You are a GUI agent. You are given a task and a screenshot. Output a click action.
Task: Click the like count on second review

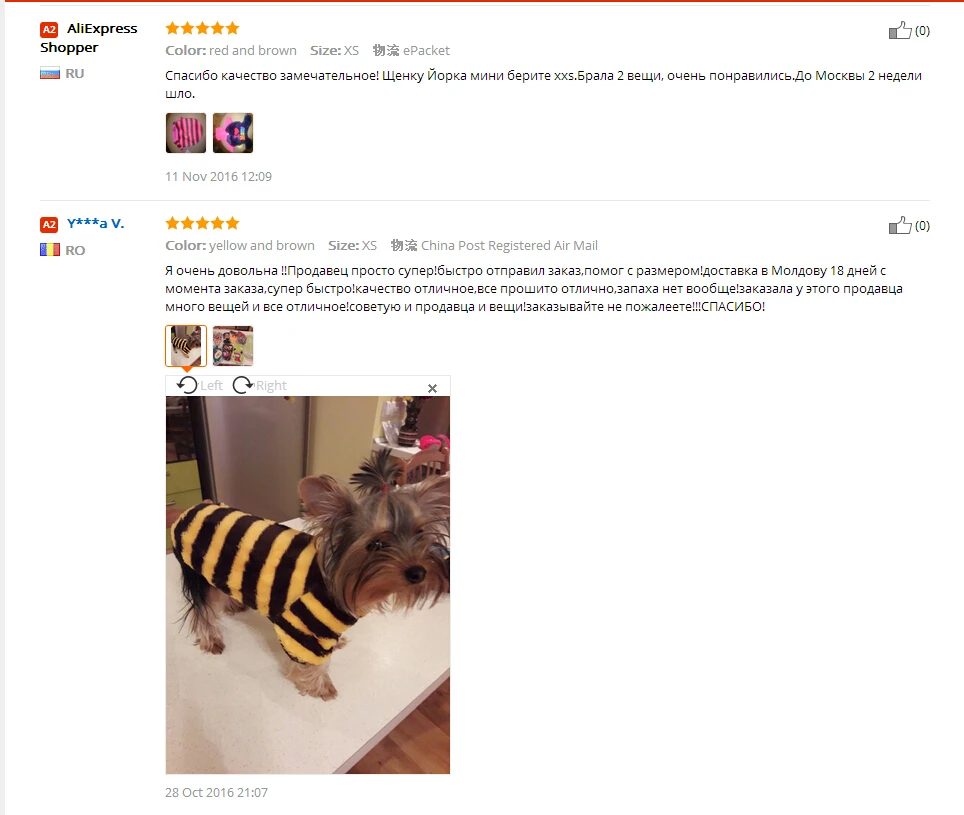922,226
